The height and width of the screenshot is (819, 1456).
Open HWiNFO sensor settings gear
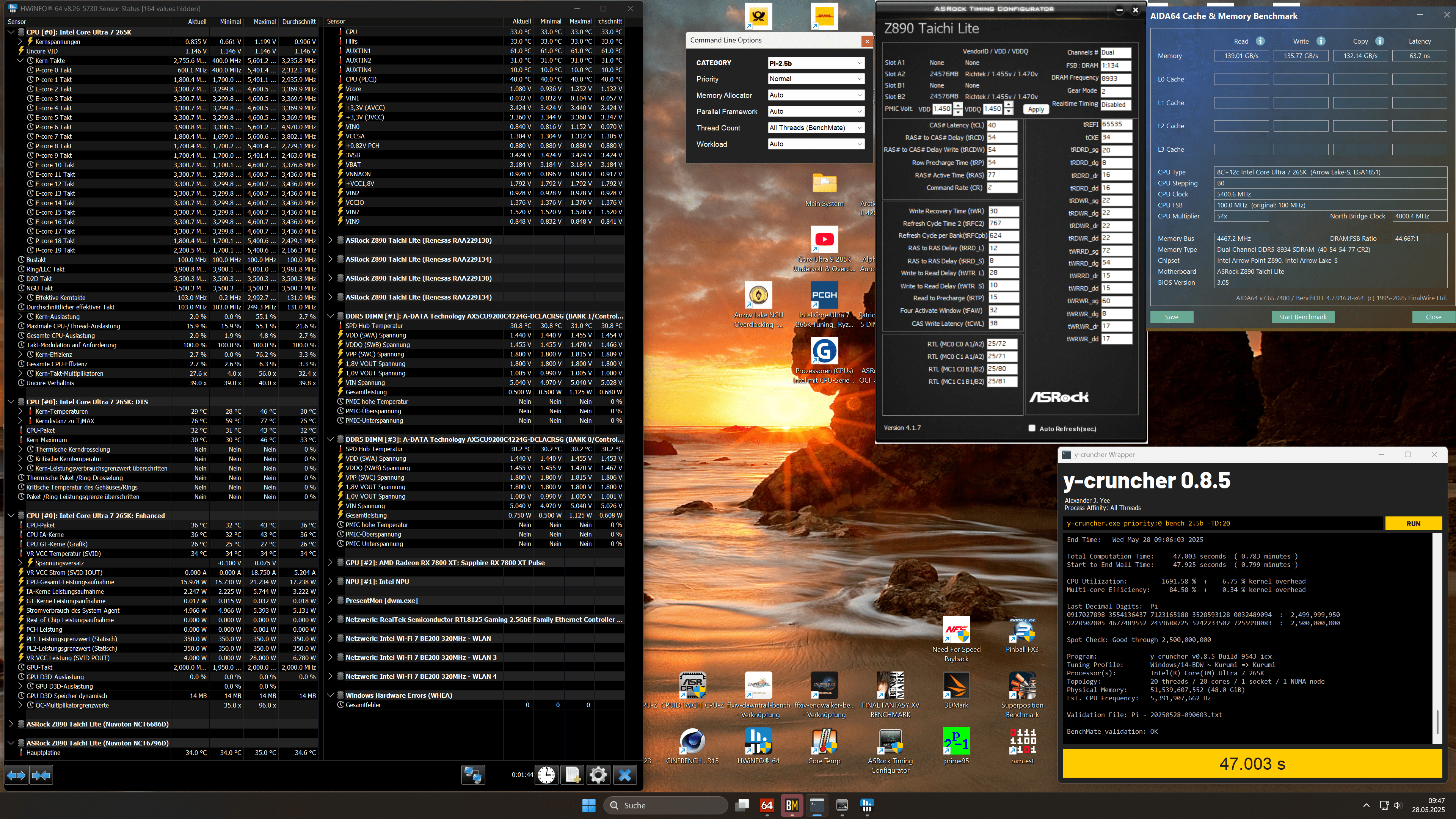[598, 775]
